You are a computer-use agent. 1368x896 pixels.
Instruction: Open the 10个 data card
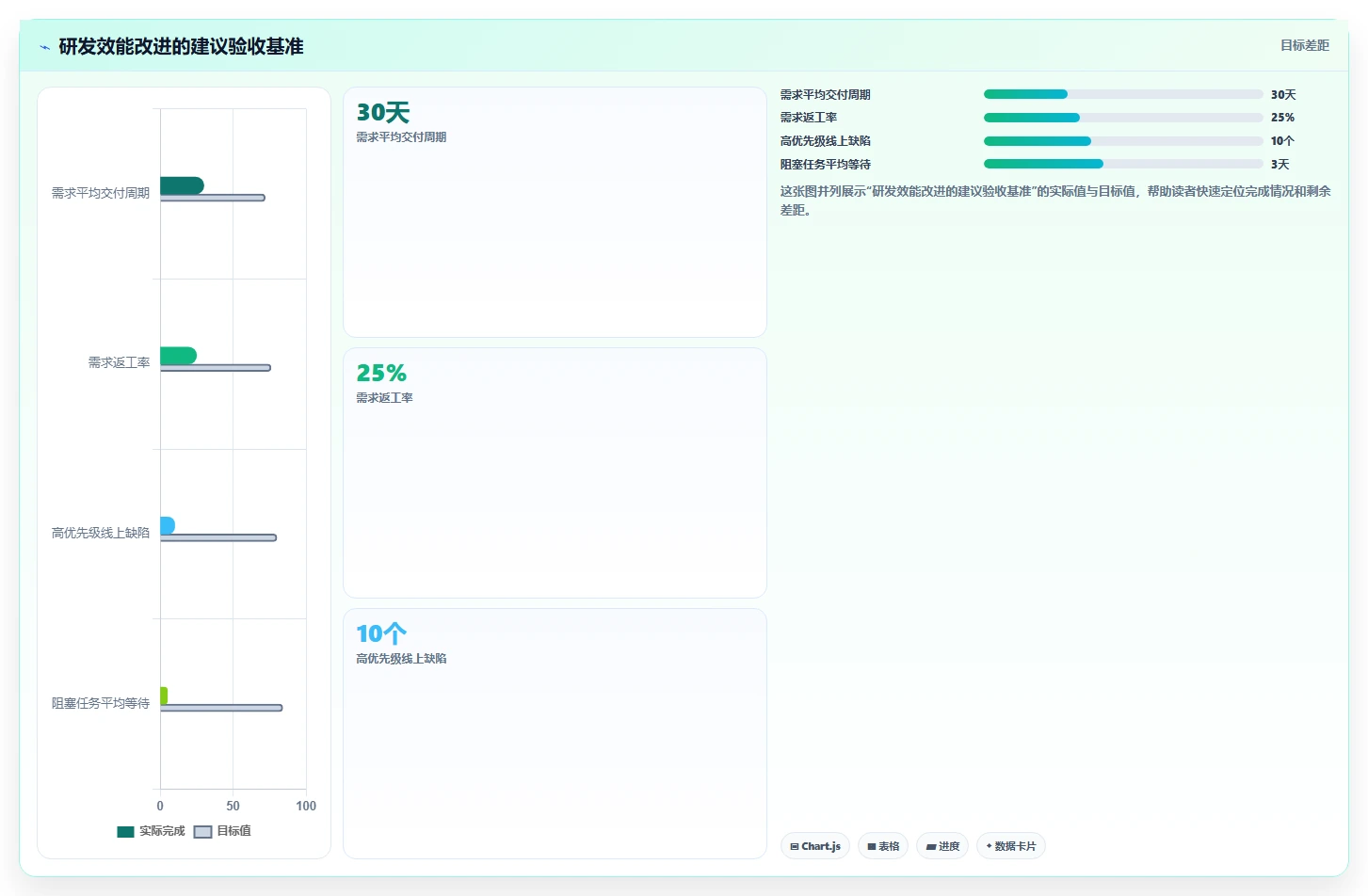555,733
